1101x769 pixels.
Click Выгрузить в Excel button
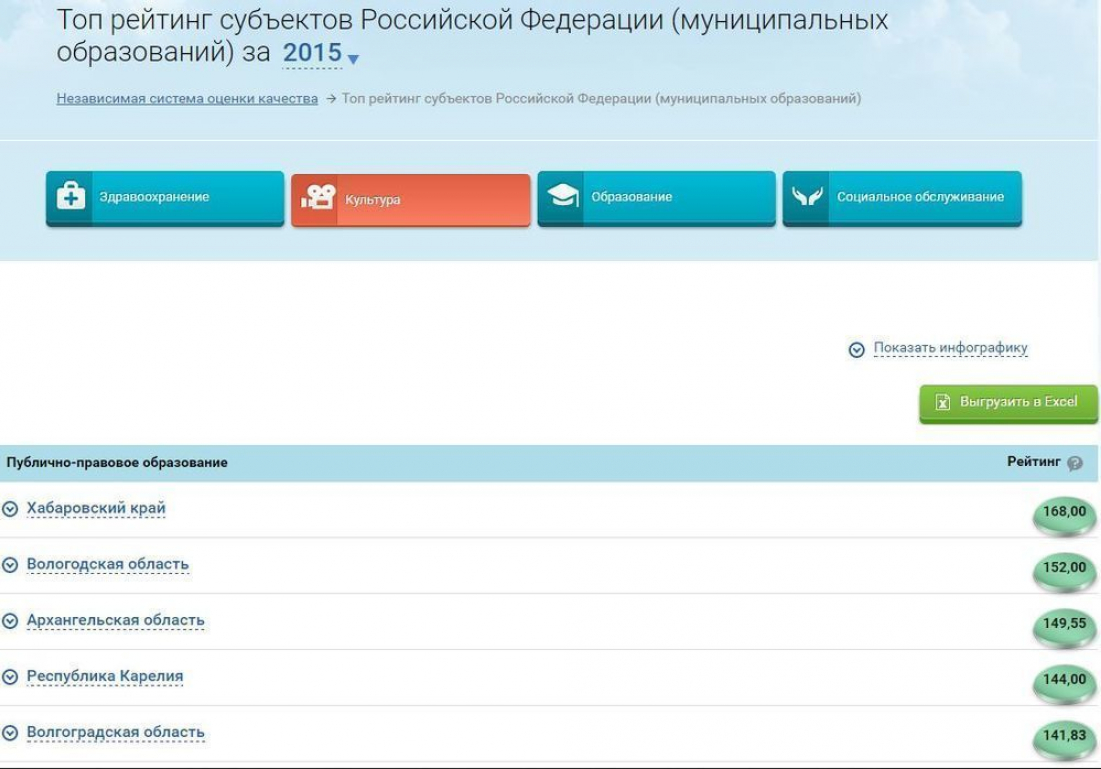(x=1008, y=403)
